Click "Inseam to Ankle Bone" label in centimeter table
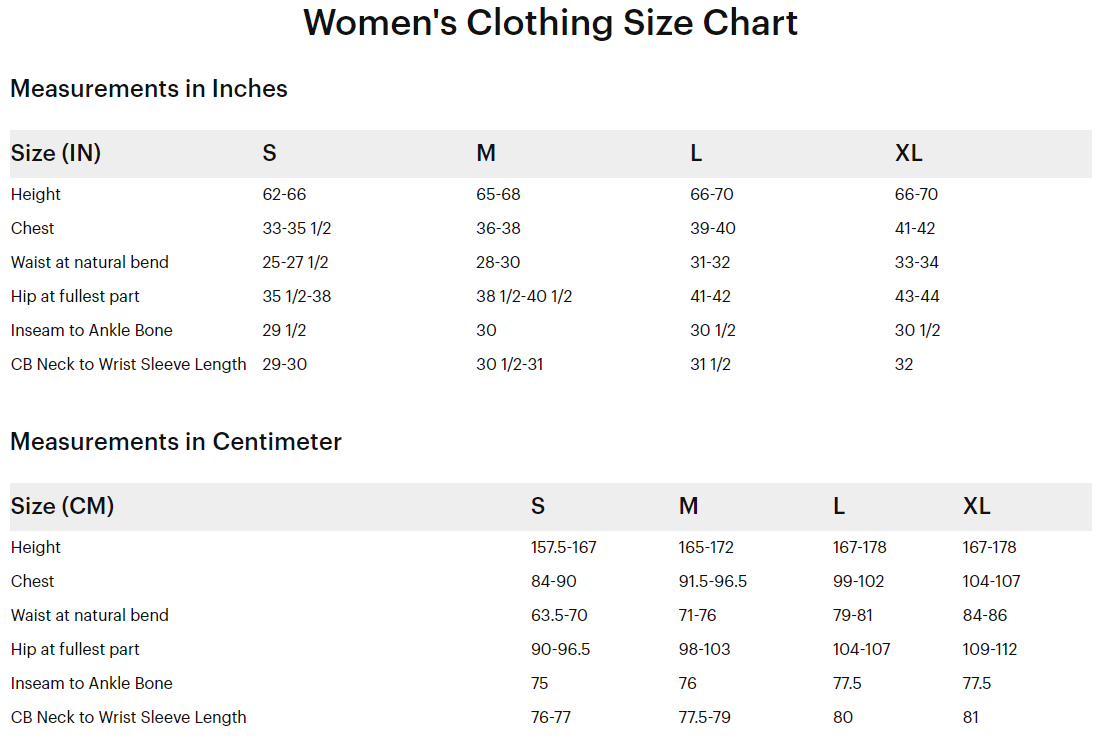 pyautogui.click(x=92, y=684)
